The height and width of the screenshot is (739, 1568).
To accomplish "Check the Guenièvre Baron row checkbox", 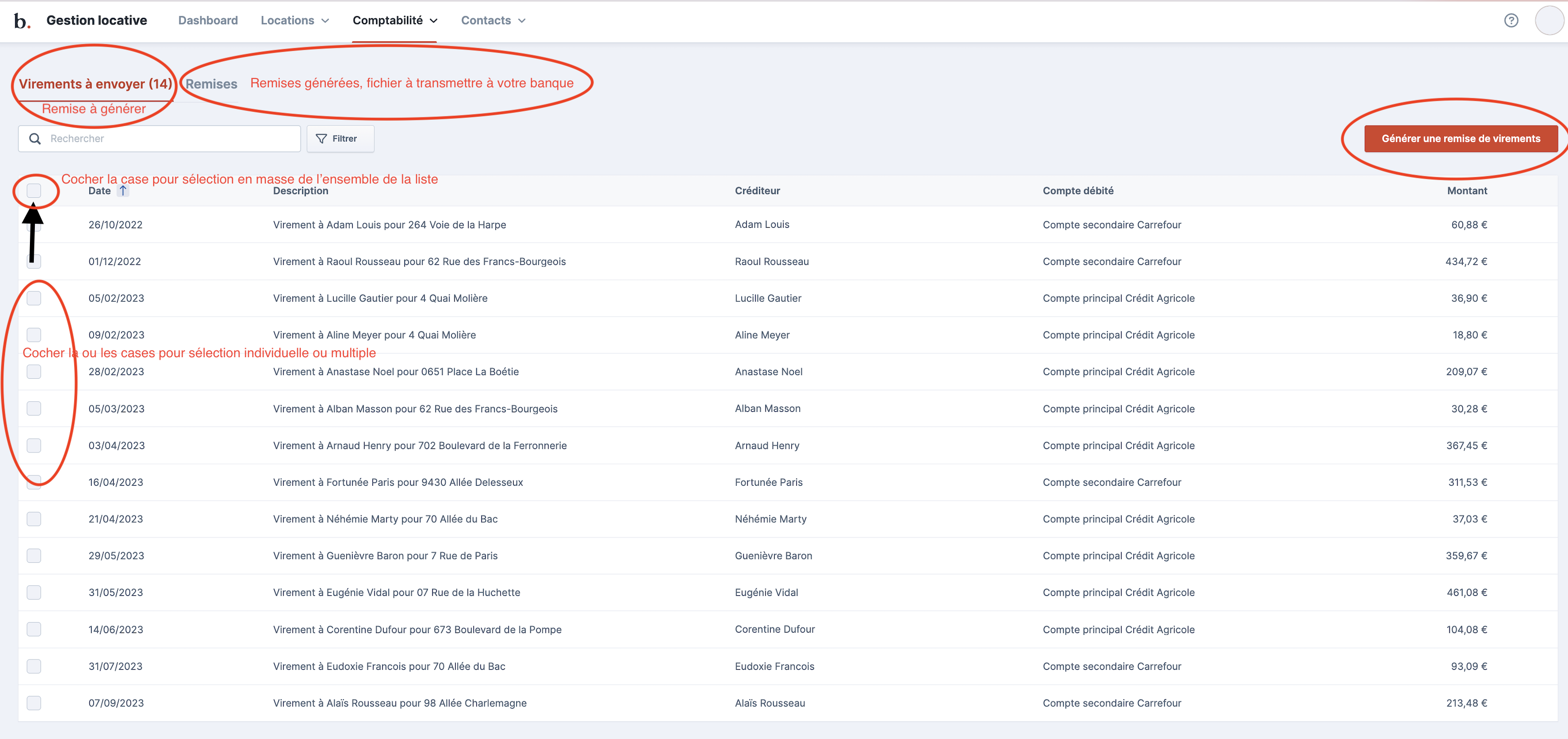I will pyautogui.click(x=34, y=556).
